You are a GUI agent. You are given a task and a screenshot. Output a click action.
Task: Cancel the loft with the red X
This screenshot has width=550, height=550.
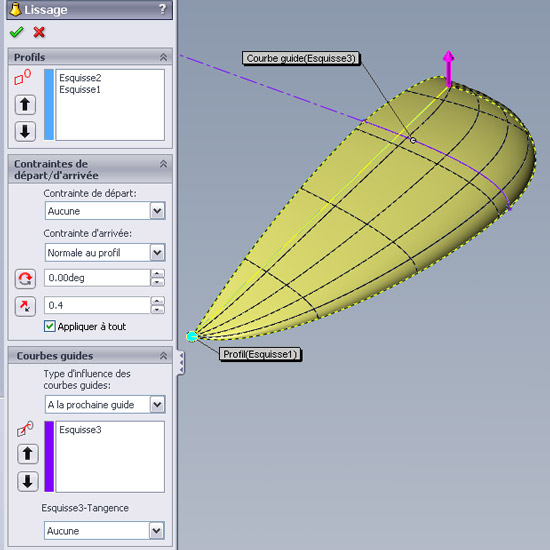pyautogui.click(x=39, y=32)
